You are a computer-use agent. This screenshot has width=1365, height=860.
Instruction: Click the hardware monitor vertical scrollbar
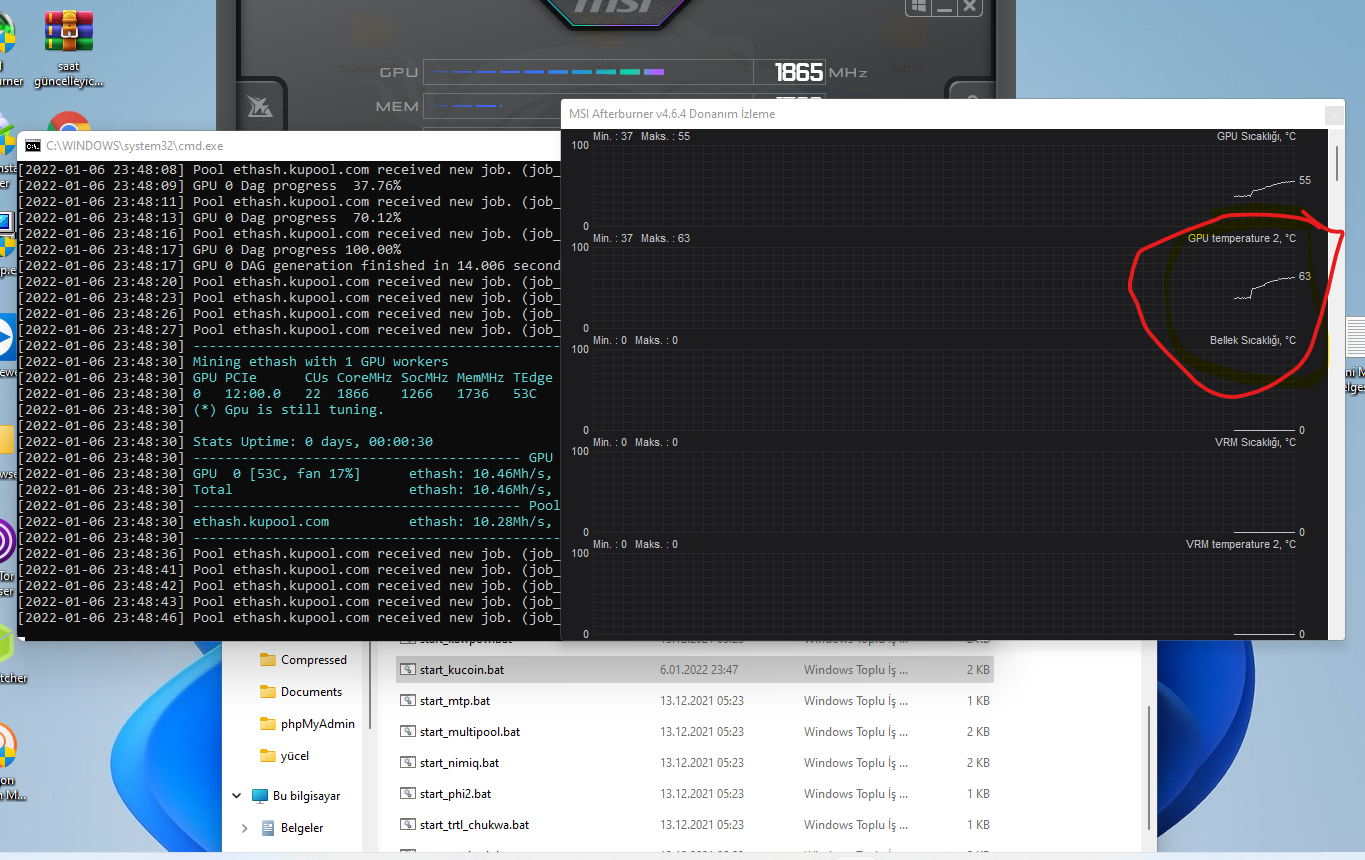click(1337, 162)
